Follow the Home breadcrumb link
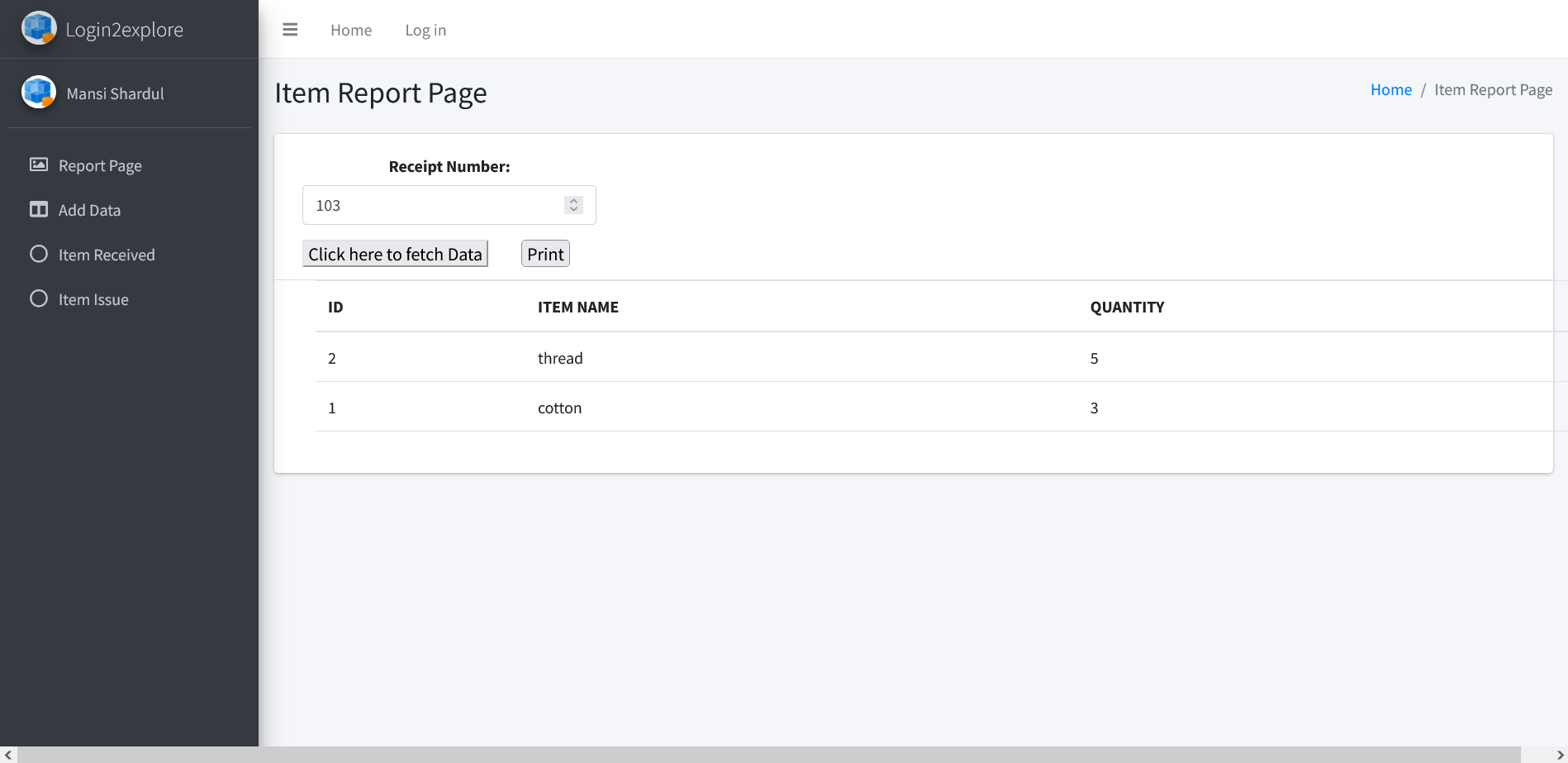Image resolution: width=1568 pixels, height=763 pixels. tap(1390, 89)
